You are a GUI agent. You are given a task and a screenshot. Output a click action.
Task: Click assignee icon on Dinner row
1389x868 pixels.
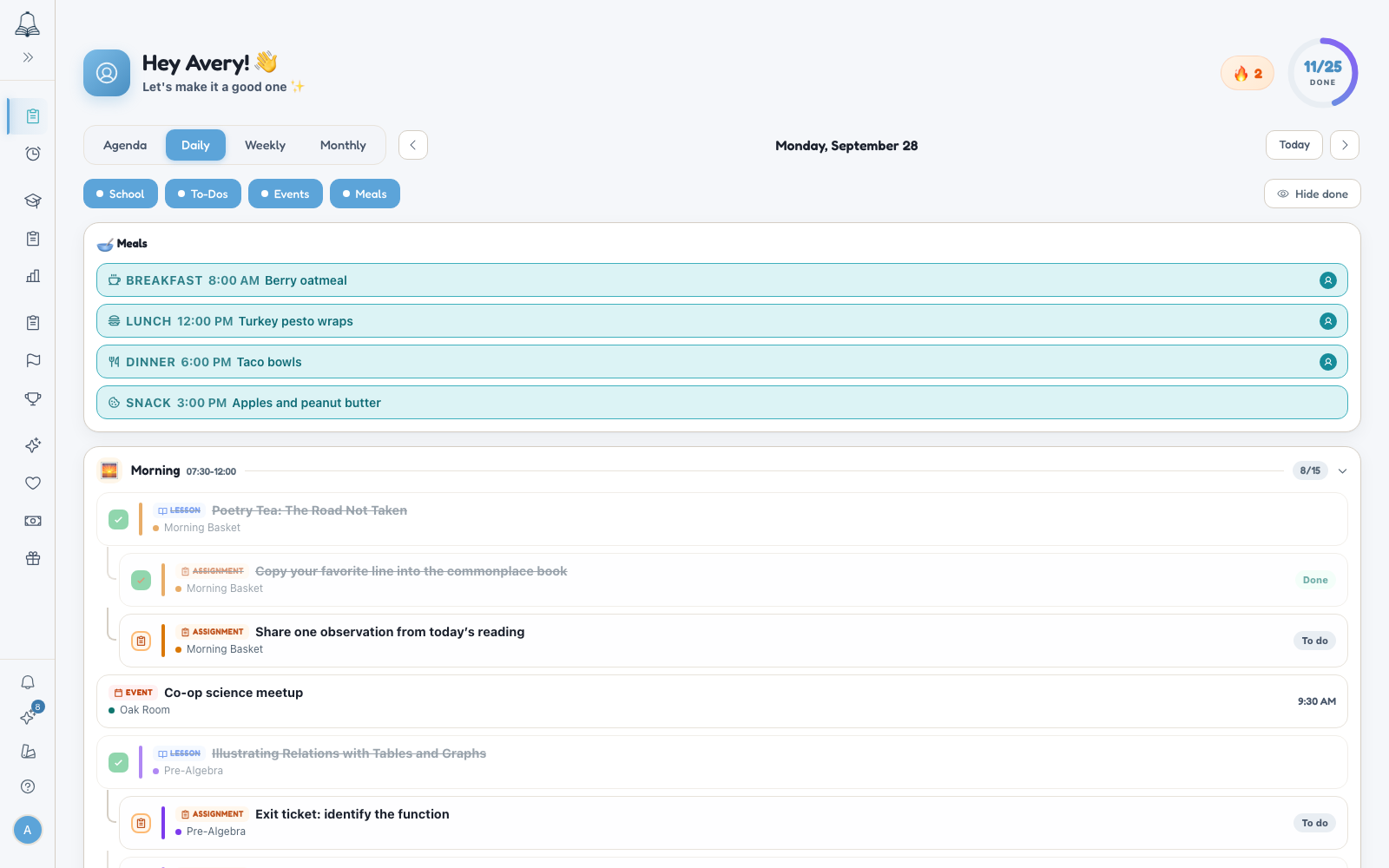(1328, 362)
